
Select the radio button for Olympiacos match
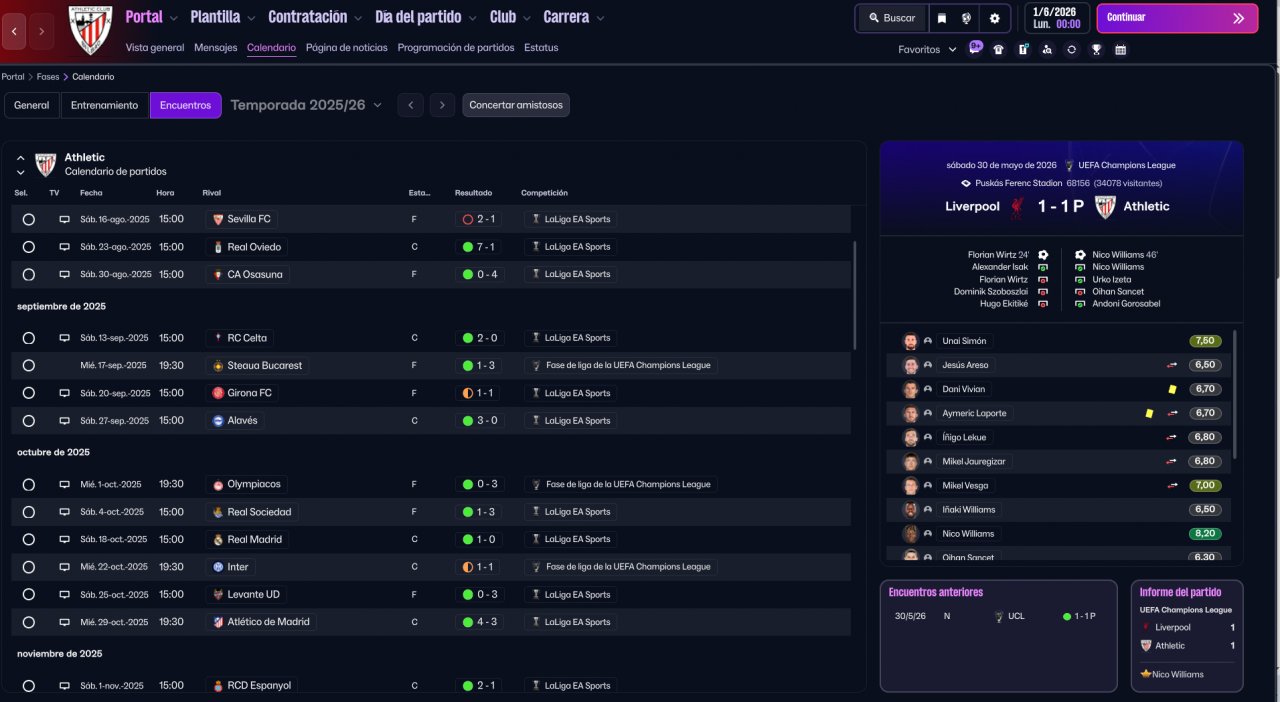28,484
